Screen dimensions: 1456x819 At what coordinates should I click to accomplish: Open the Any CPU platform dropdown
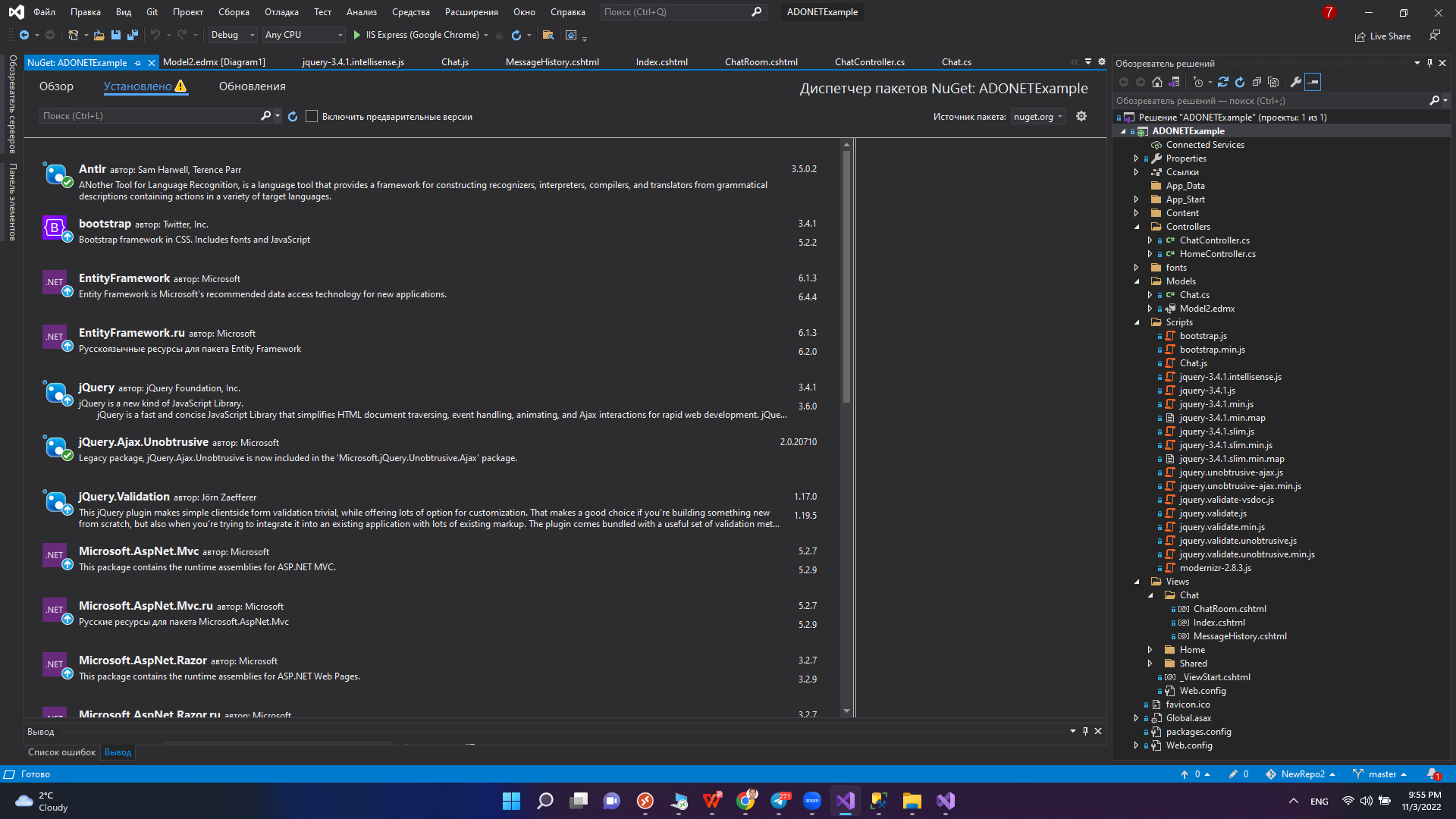pos(341,35)
